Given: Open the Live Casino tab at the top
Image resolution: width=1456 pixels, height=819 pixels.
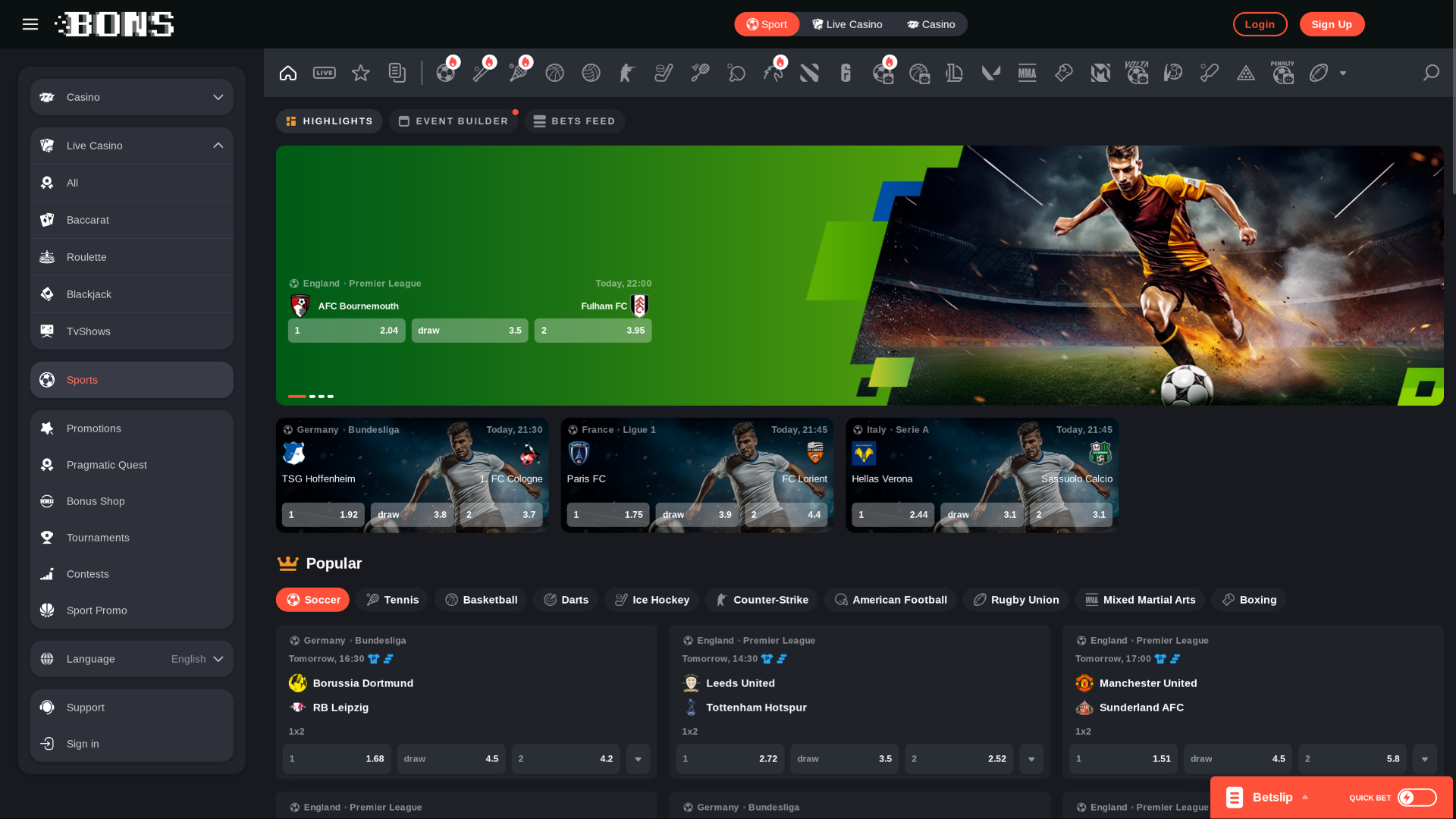Looking at the screenshot, I should click(x=847, y=24).
